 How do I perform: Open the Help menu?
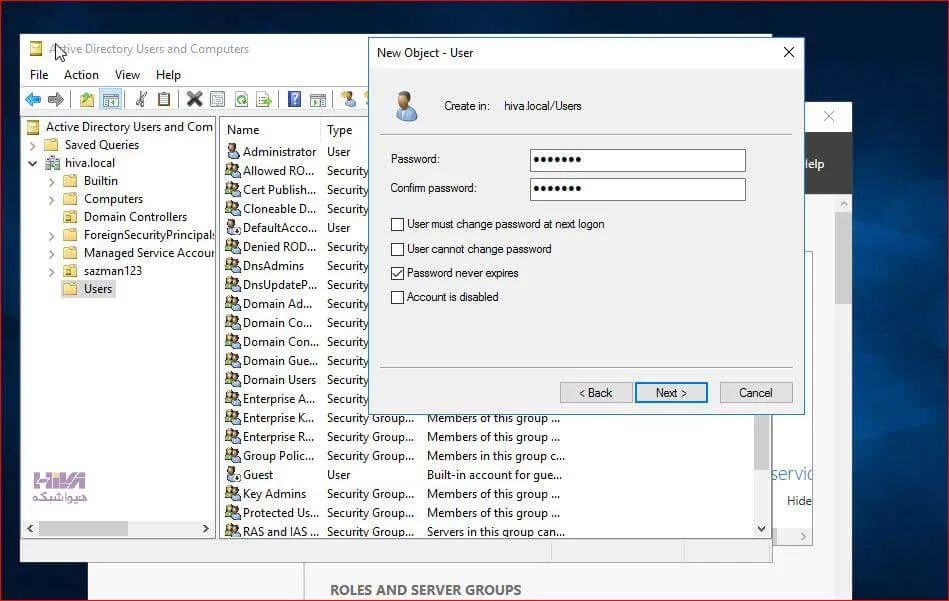168,74
